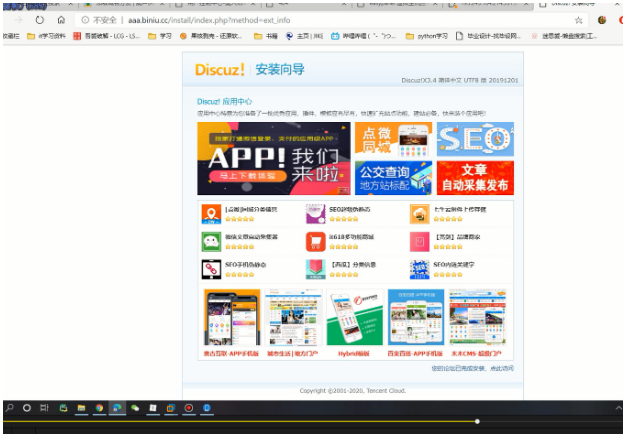Click the red record icon on taskbar
The height and width of the screenshot is (437, 626).
189,408
